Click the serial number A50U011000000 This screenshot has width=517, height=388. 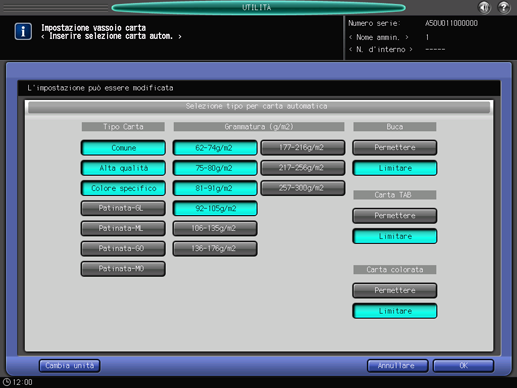[451, 23]
